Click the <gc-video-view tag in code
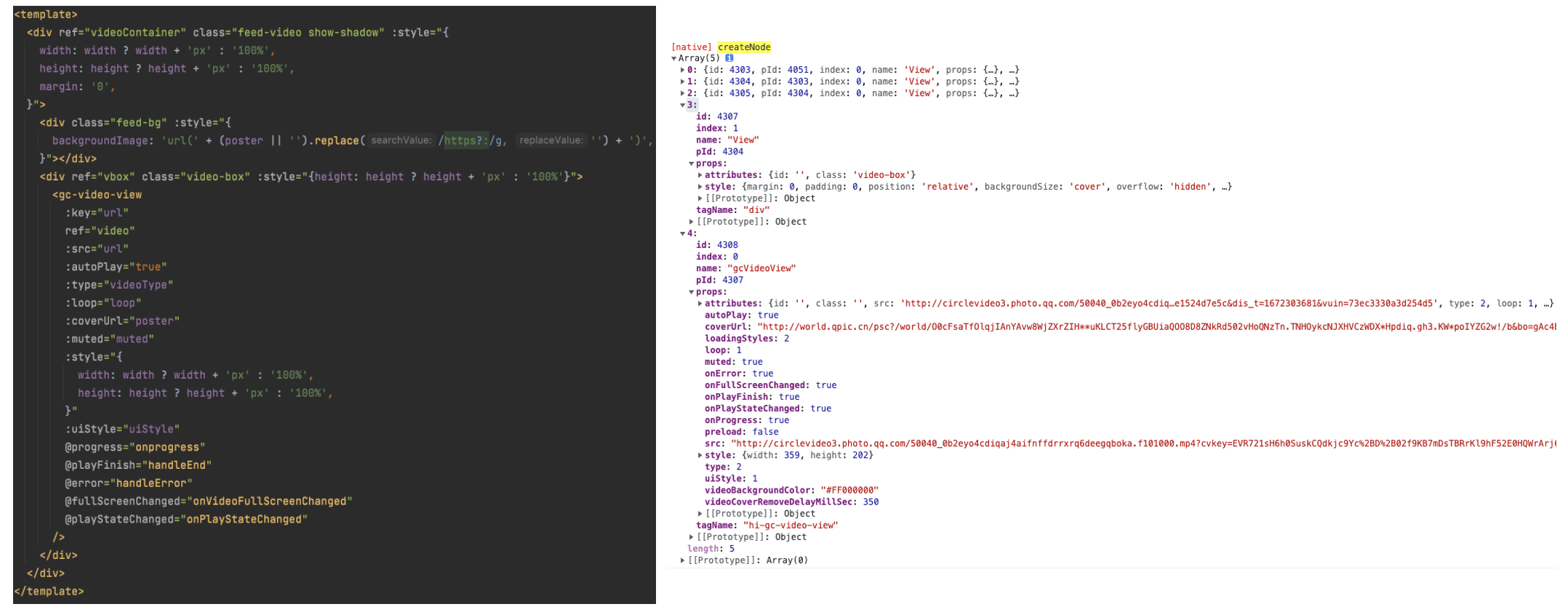Screen dimensions: 1568x612 [x=97, y=195]
